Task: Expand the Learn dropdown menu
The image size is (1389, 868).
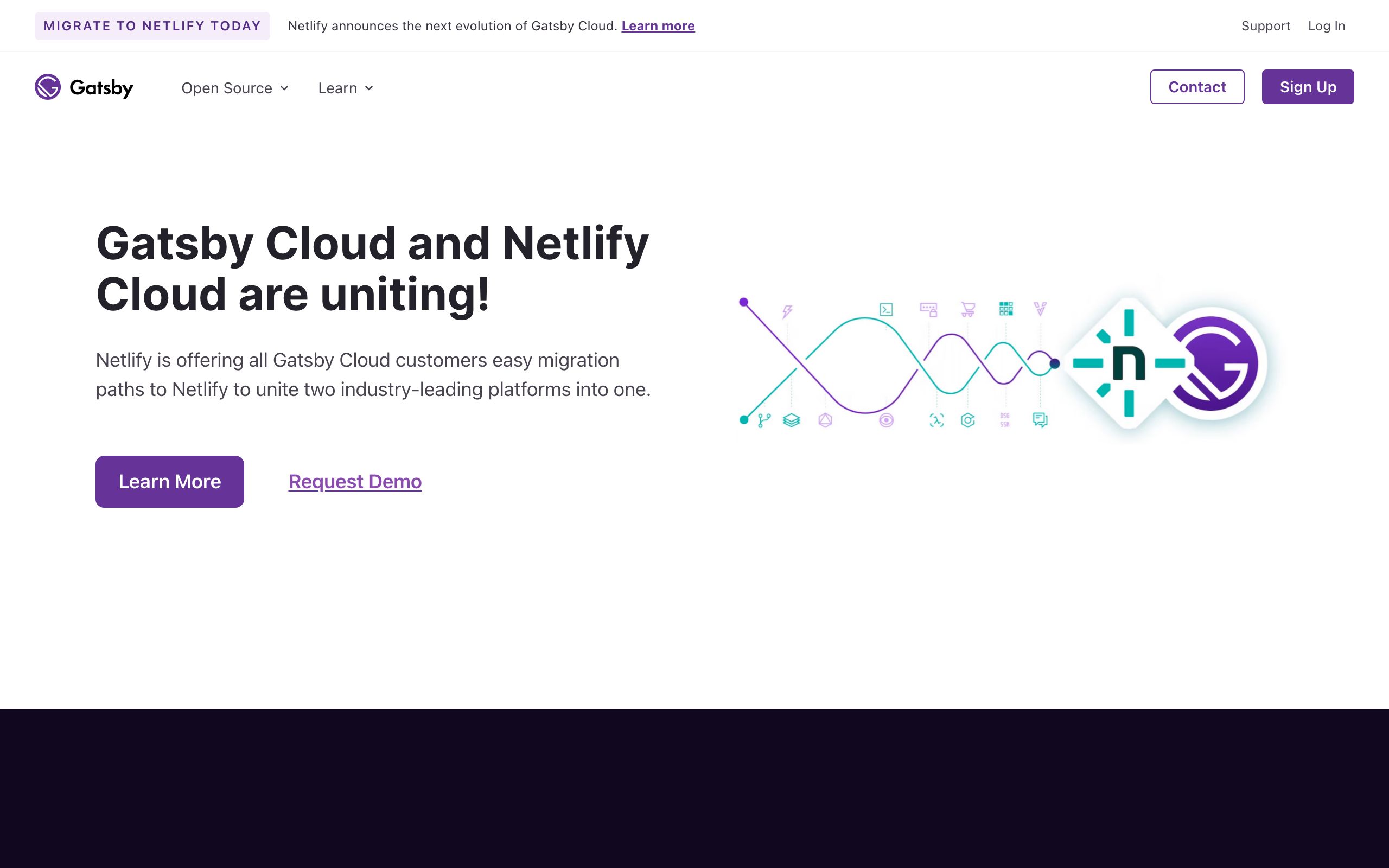Action: (x=346, y=88)
